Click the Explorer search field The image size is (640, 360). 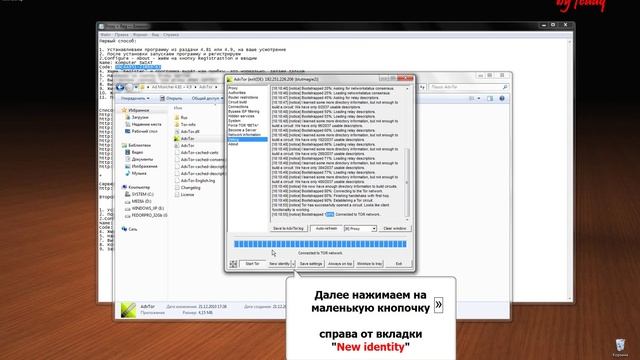469,87
